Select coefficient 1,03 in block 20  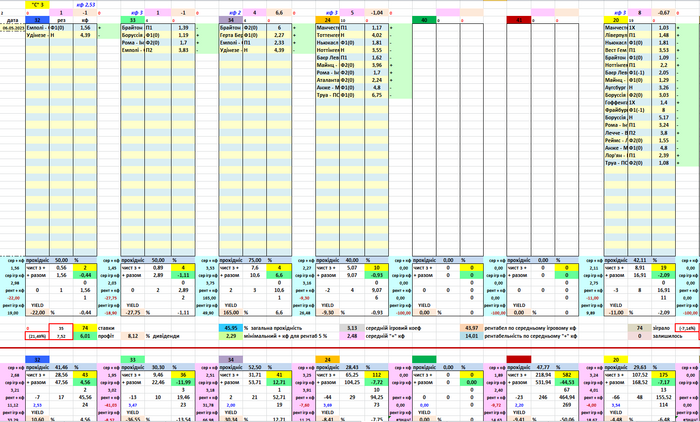coord(663,28)
